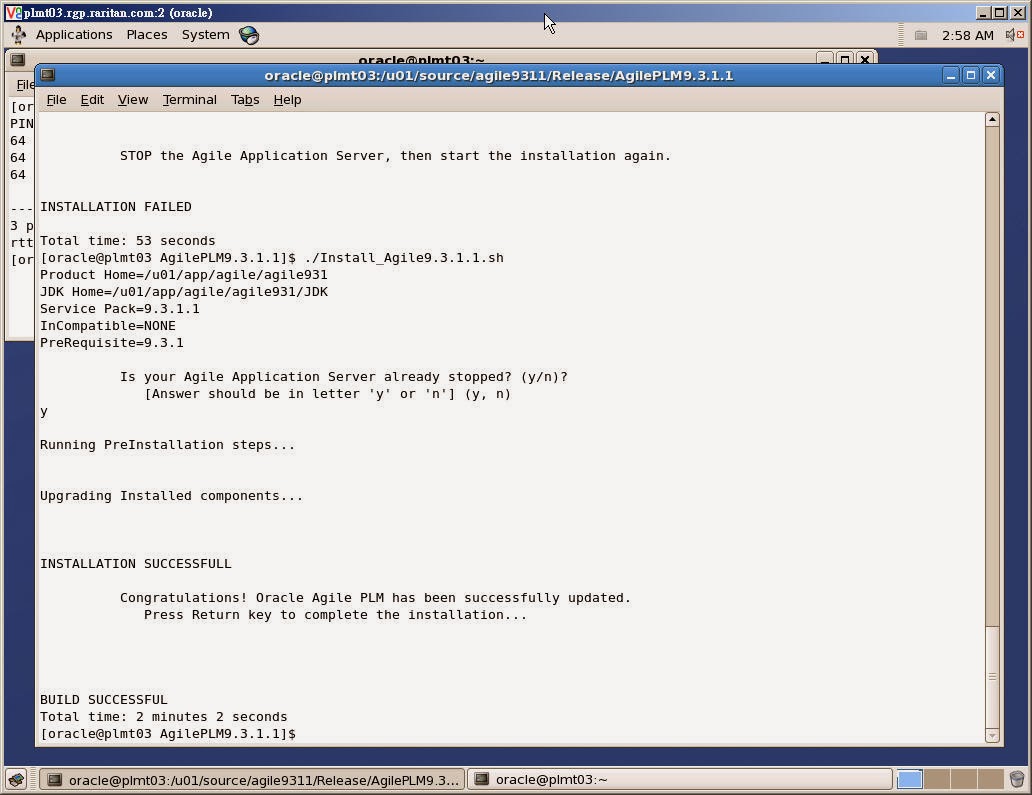Maximize the front terminal window

click(x=970, y=76)
